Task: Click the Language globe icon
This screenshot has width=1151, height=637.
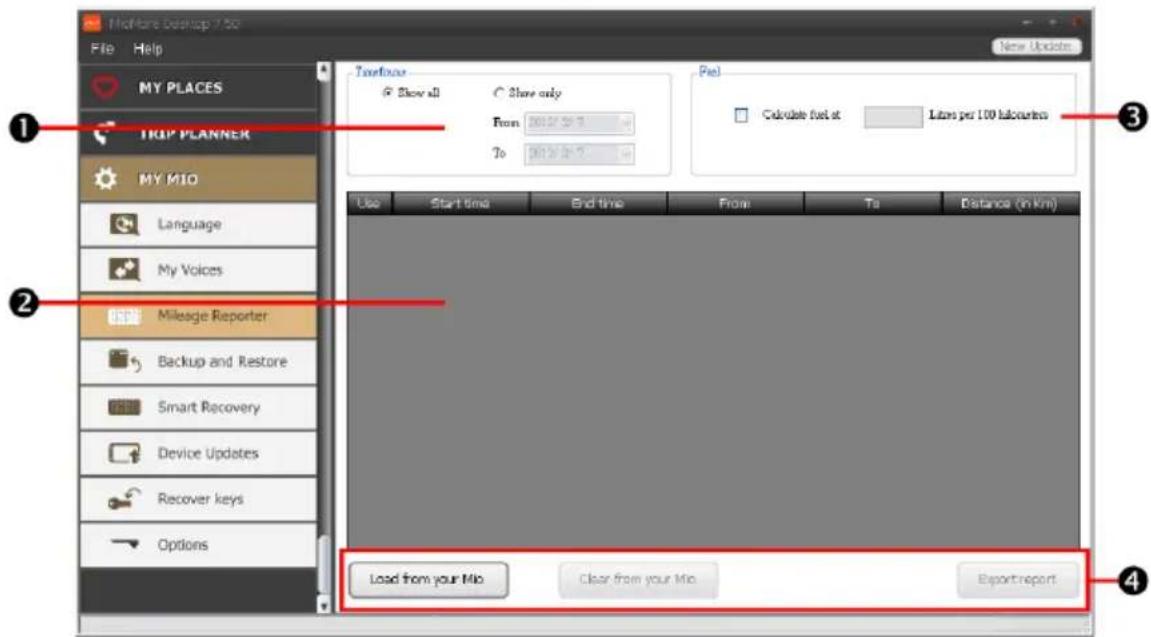Action: (123, 224)
